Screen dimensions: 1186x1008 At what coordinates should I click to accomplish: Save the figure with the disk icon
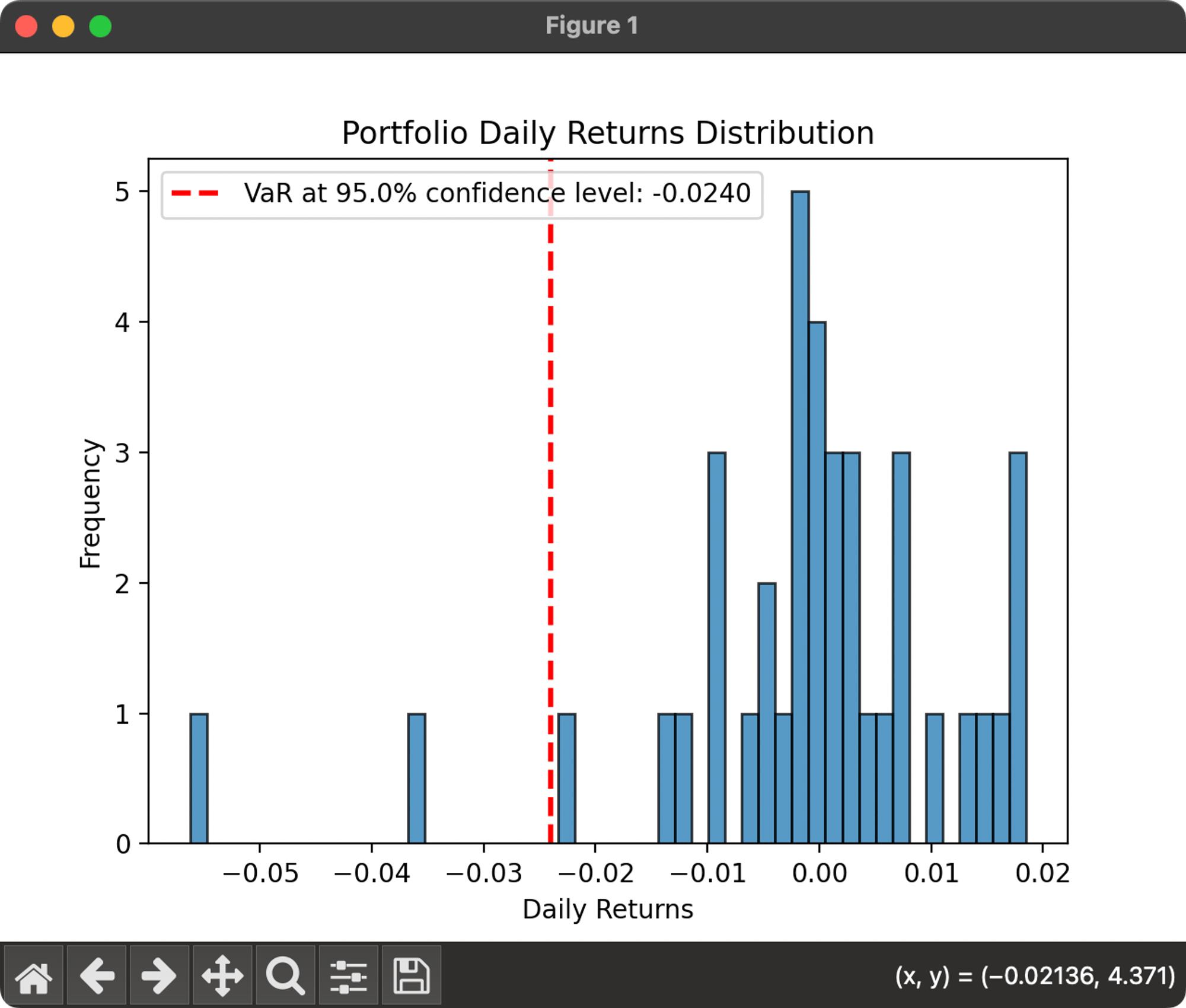[x=412, y=975]
